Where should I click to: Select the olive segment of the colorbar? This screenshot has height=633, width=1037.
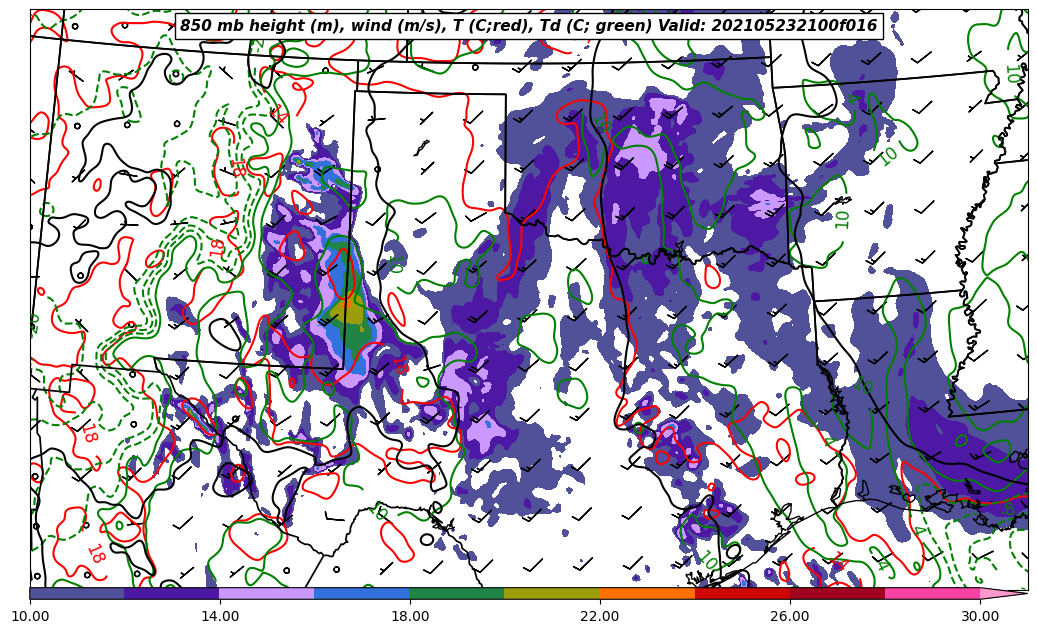(552, 593)
